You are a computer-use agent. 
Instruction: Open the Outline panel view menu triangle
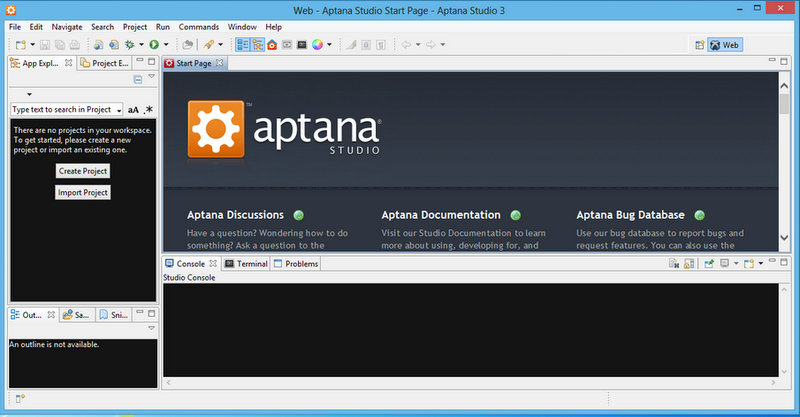point(152,328)
